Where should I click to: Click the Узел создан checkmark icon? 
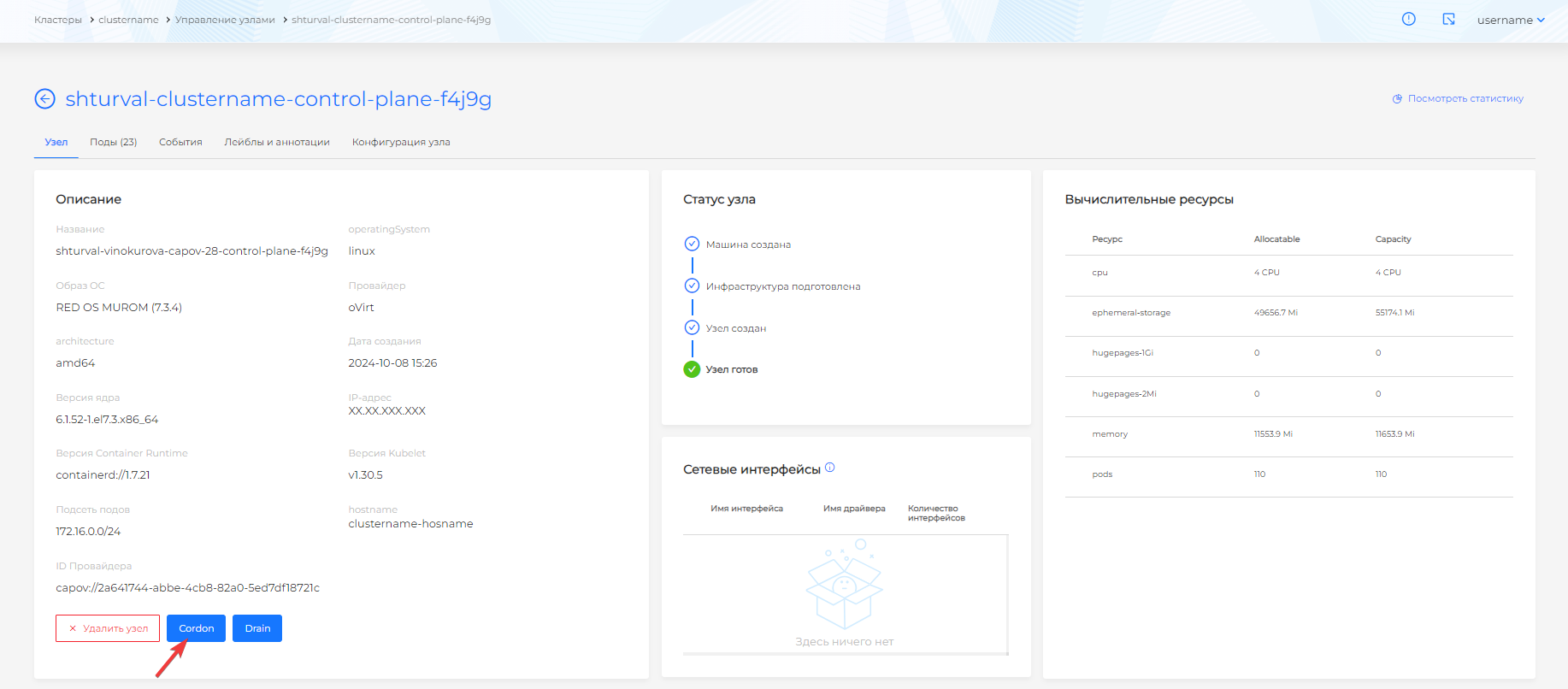[x=692, y=327]
